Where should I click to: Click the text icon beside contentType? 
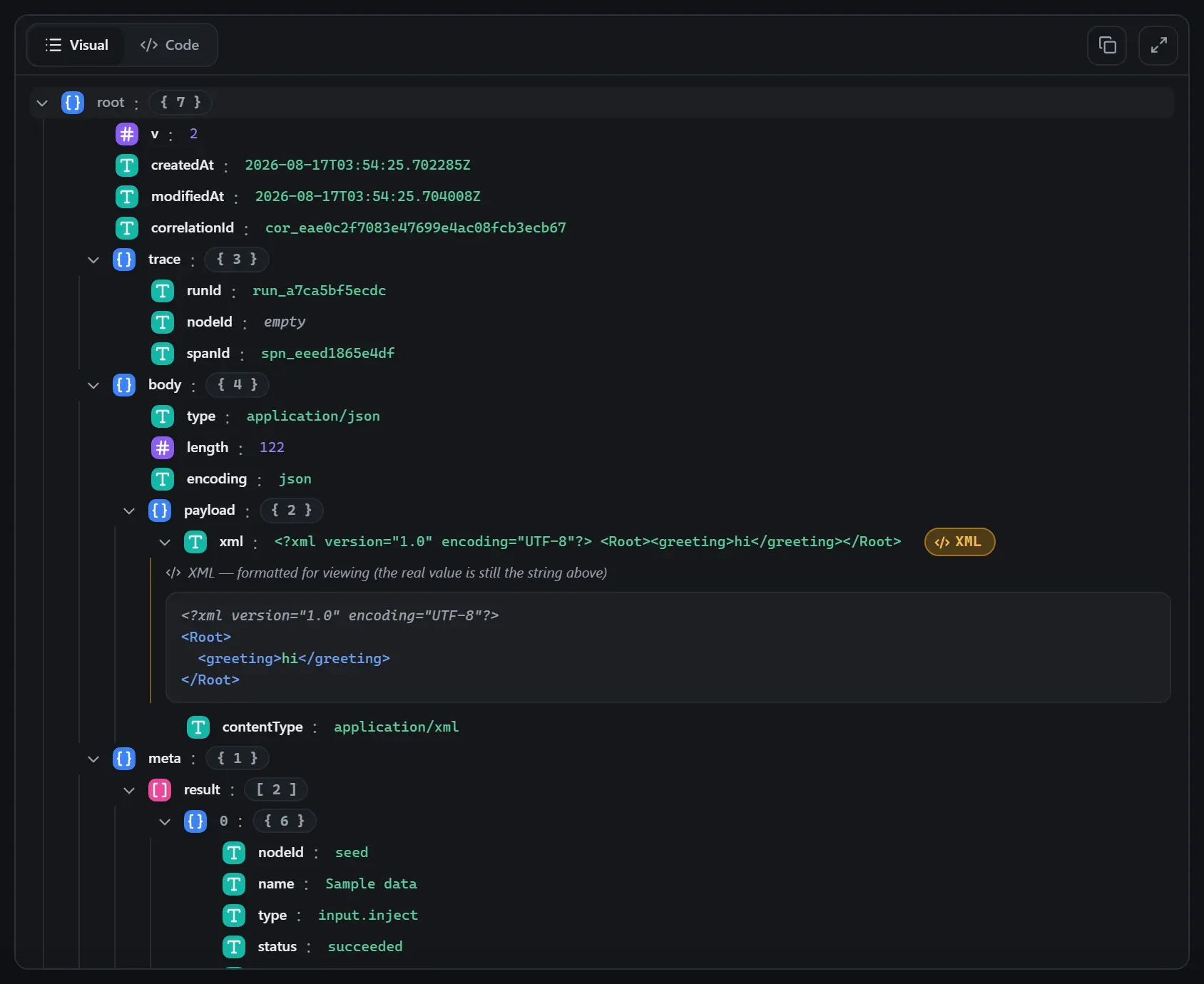[x=198, y=727]
